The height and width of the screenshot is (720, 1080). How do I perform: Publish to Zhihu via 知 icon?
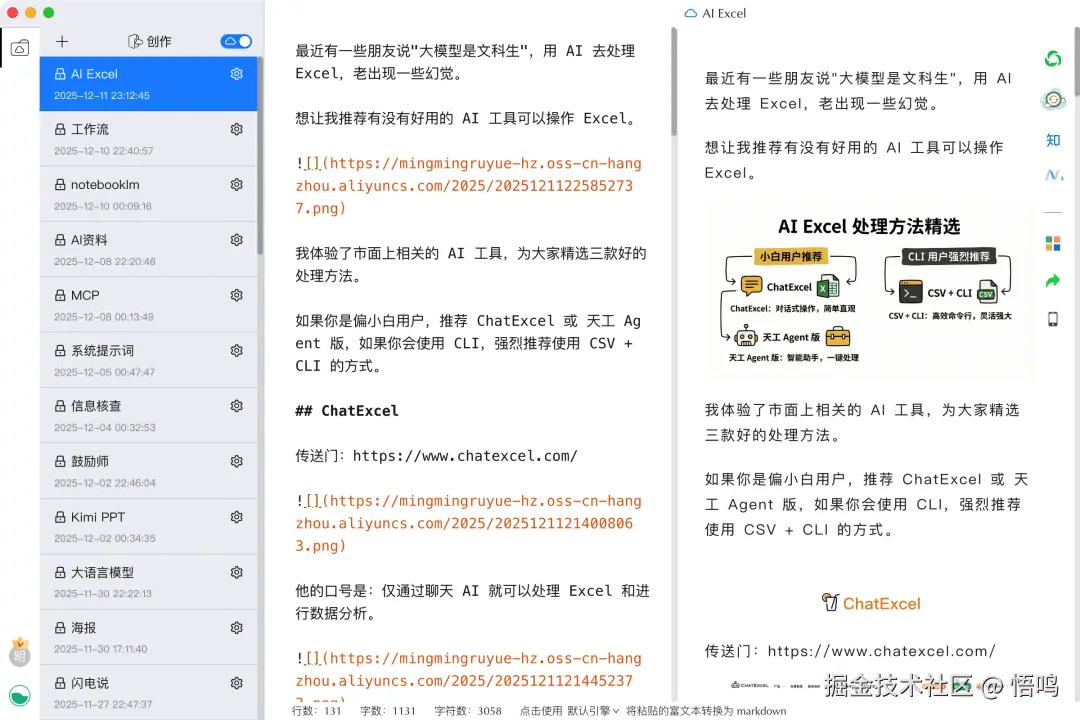point(1052,140)
